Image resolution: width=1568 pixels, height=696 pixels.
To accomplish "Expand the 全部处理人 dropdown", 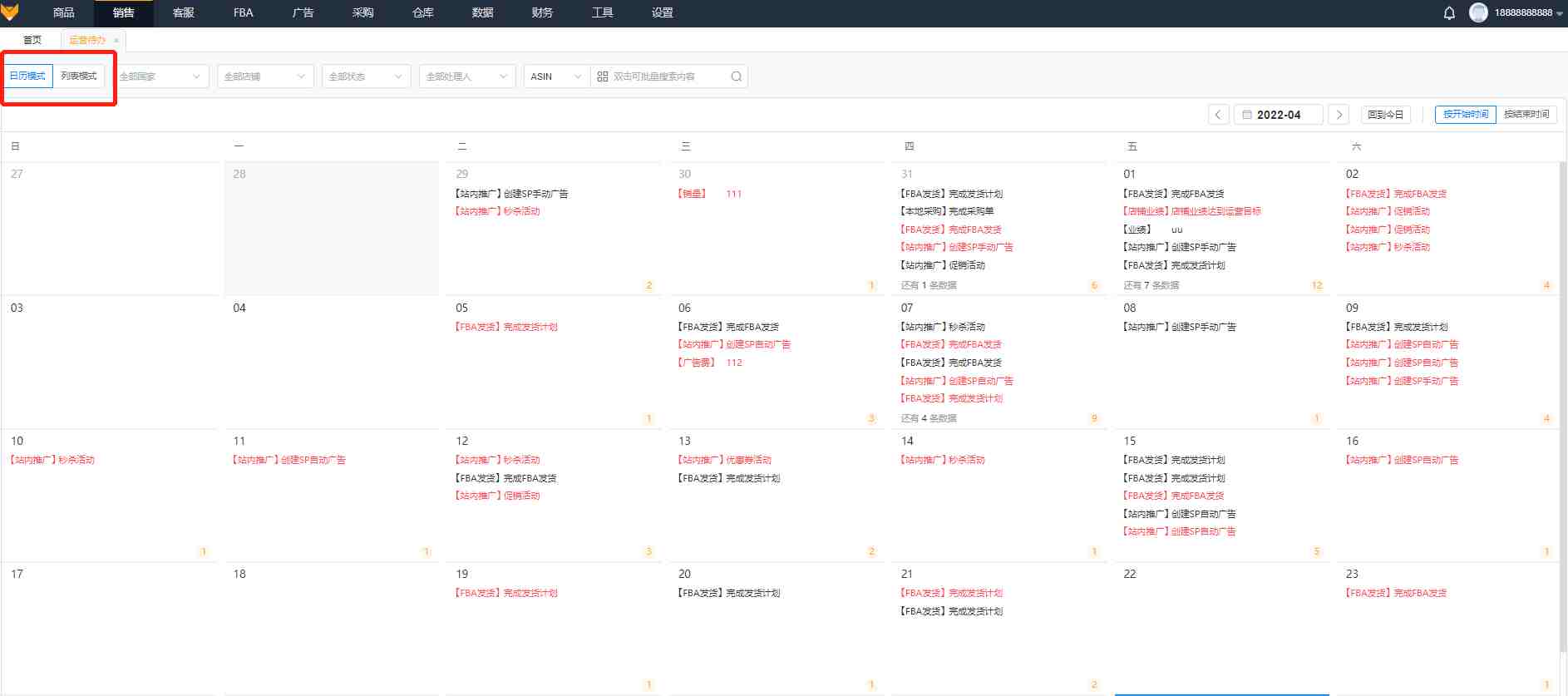I will coord(467,77).
